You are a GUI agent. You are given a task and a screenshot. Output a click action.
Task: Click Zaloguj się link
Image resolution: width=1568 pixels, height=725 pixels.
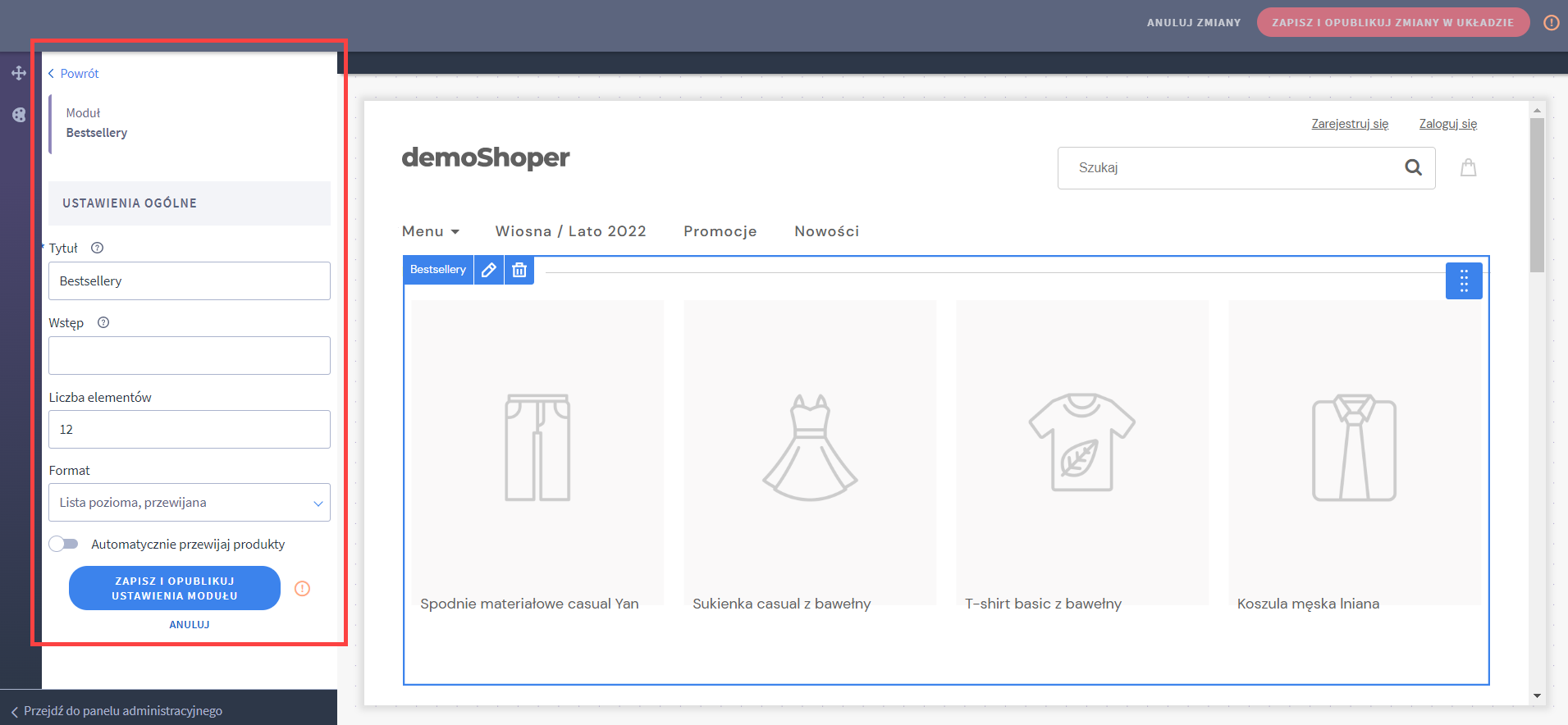tap(1447, 124)
